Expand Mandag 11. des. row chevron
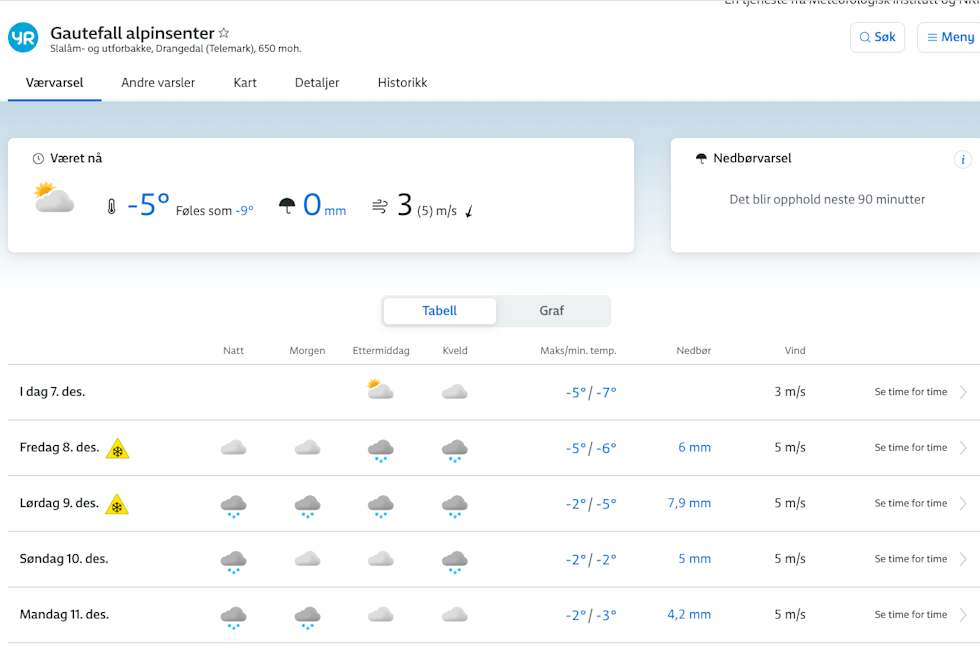The height and width of the screenshot is (650, 980). (x=963, y=614)
